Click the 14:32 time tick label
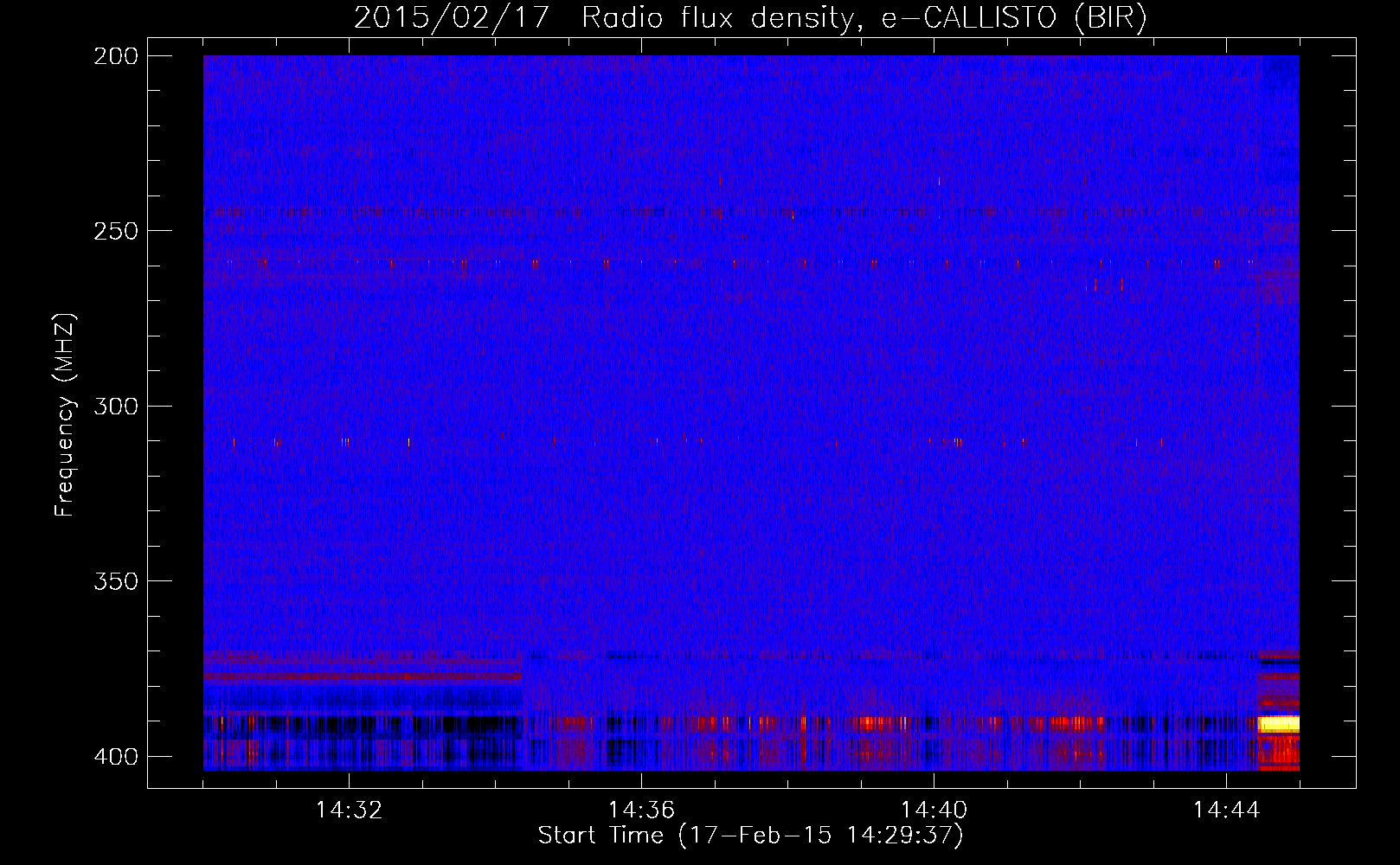Viewport: 1400px width, 865px height. (349, 811)
